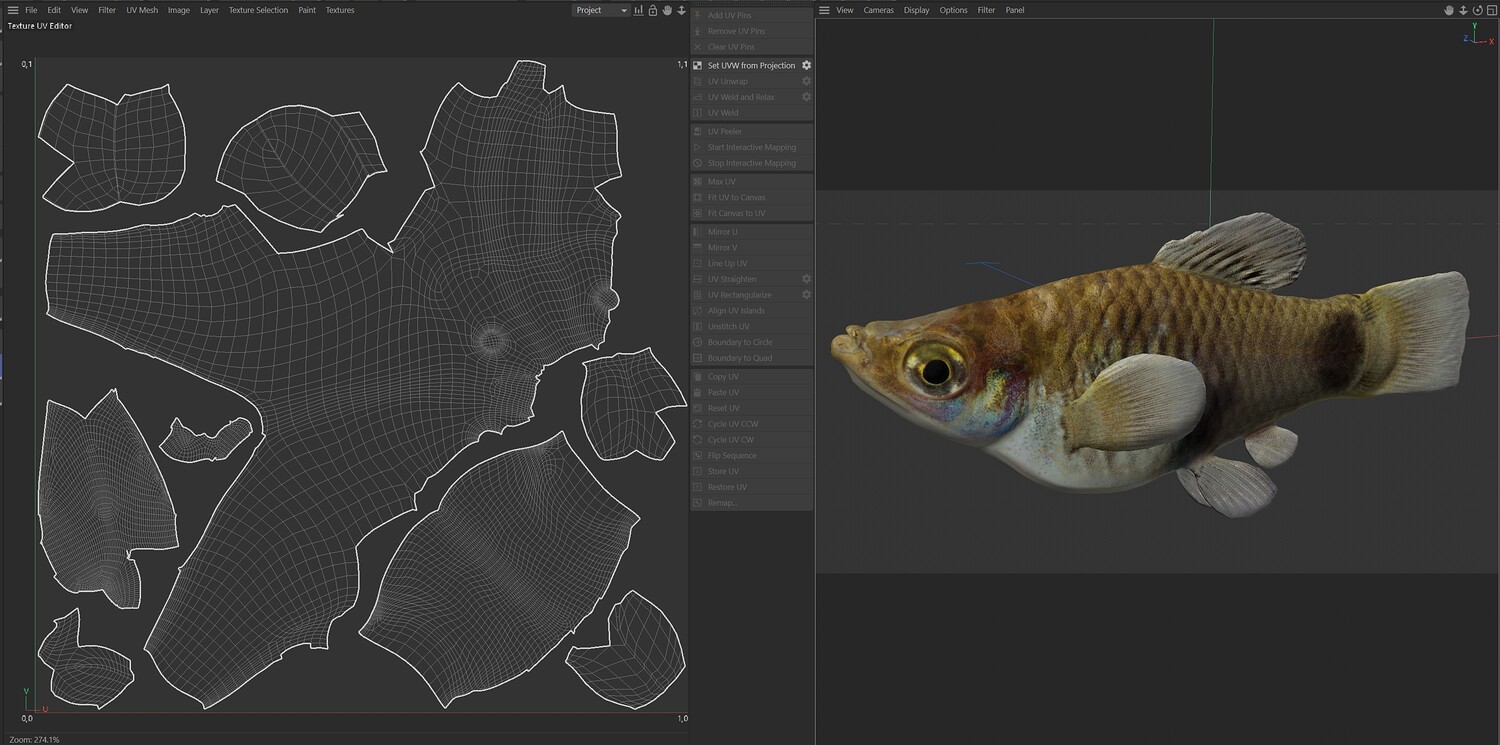
Task: Click Line Up UV
Action: (751, 263)
